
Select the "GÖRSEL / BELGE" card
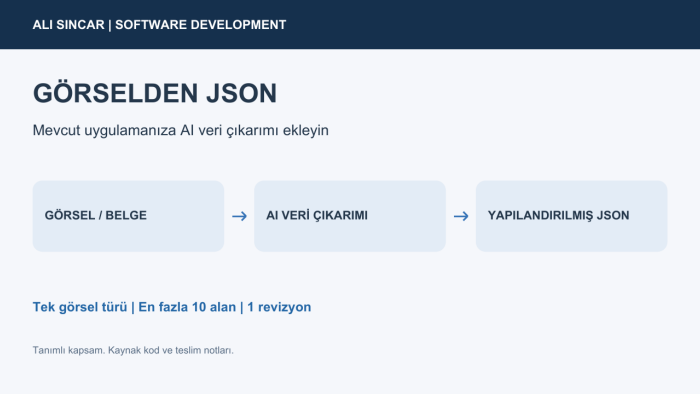coord(129,216)
